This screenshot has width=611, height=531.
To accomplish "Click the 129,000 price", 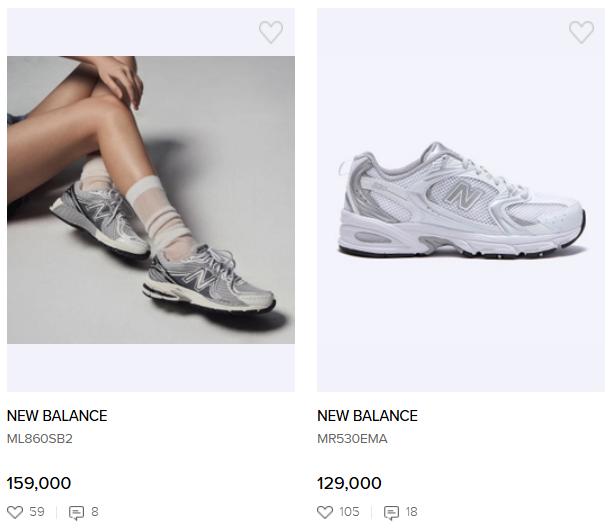I will (x=349, y=483).
